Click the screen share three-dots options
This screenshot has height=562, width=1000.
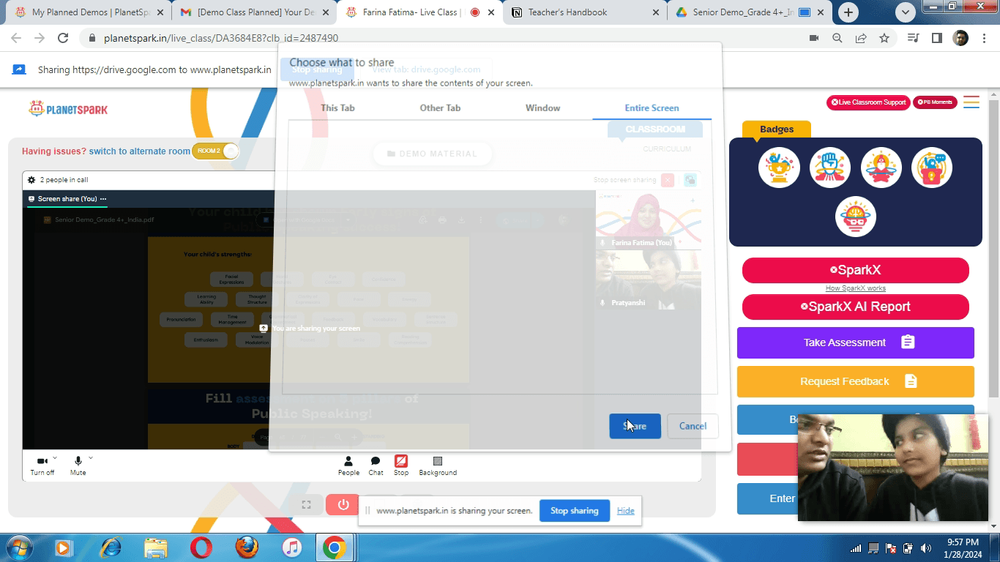coord(103,199)
